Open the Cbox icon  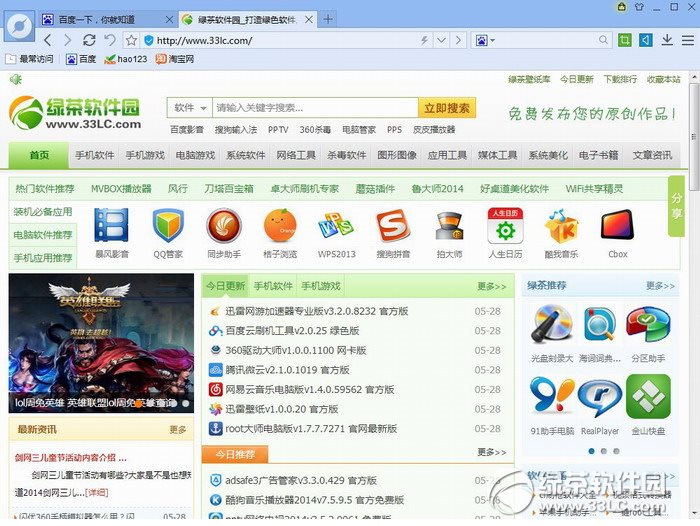click(617, 225)
